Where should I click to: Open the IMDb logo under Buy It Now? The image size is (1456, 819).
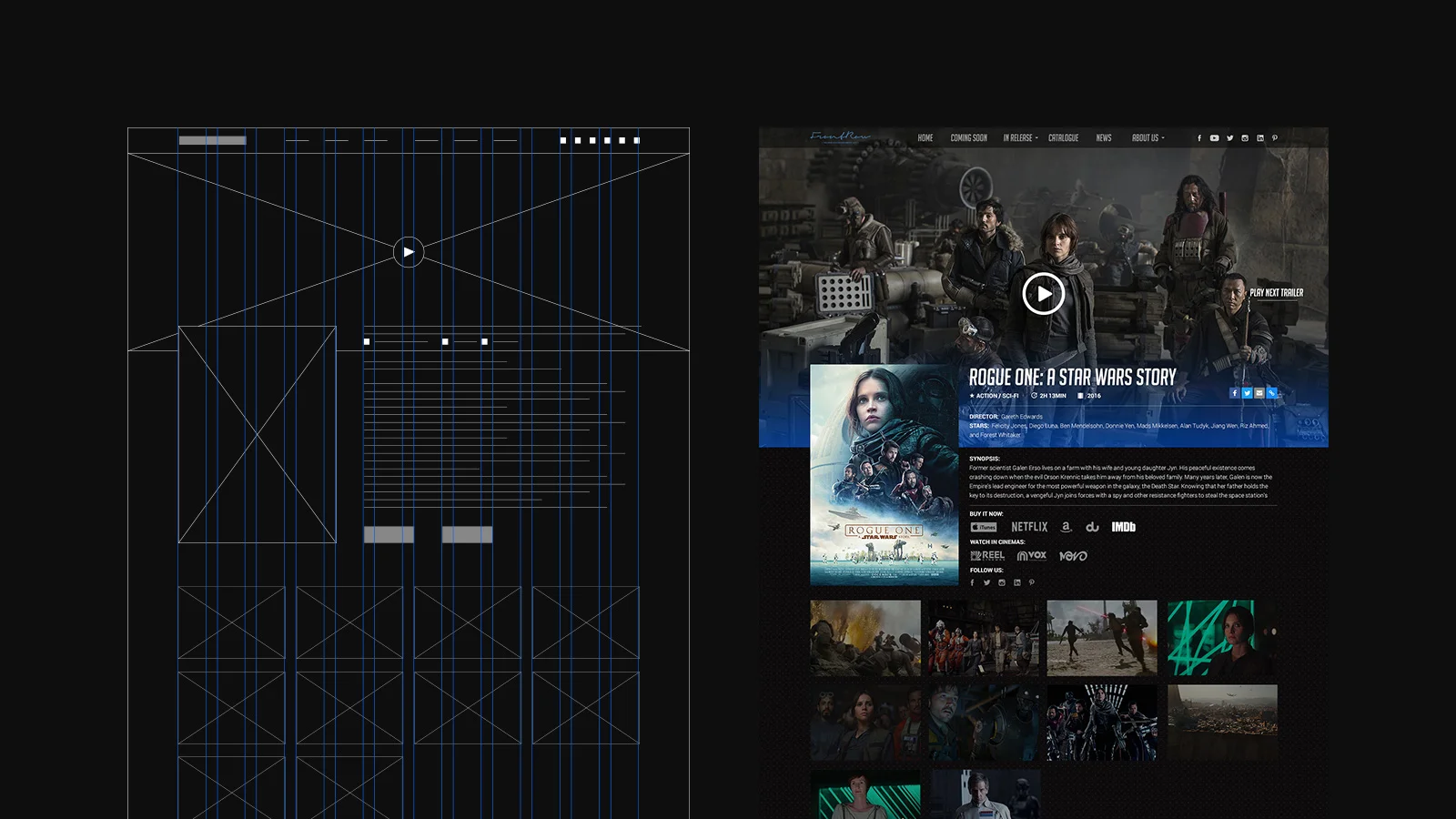pos(1124,527)
